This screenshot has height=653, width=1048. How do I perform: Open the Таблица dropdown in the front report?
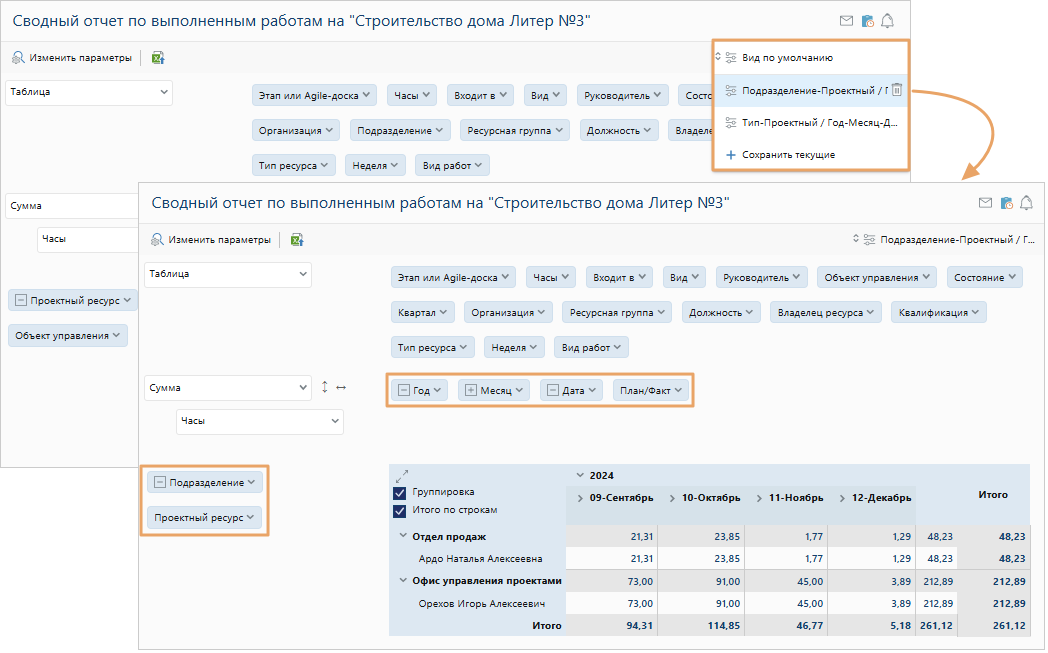[x=228, y=274]
